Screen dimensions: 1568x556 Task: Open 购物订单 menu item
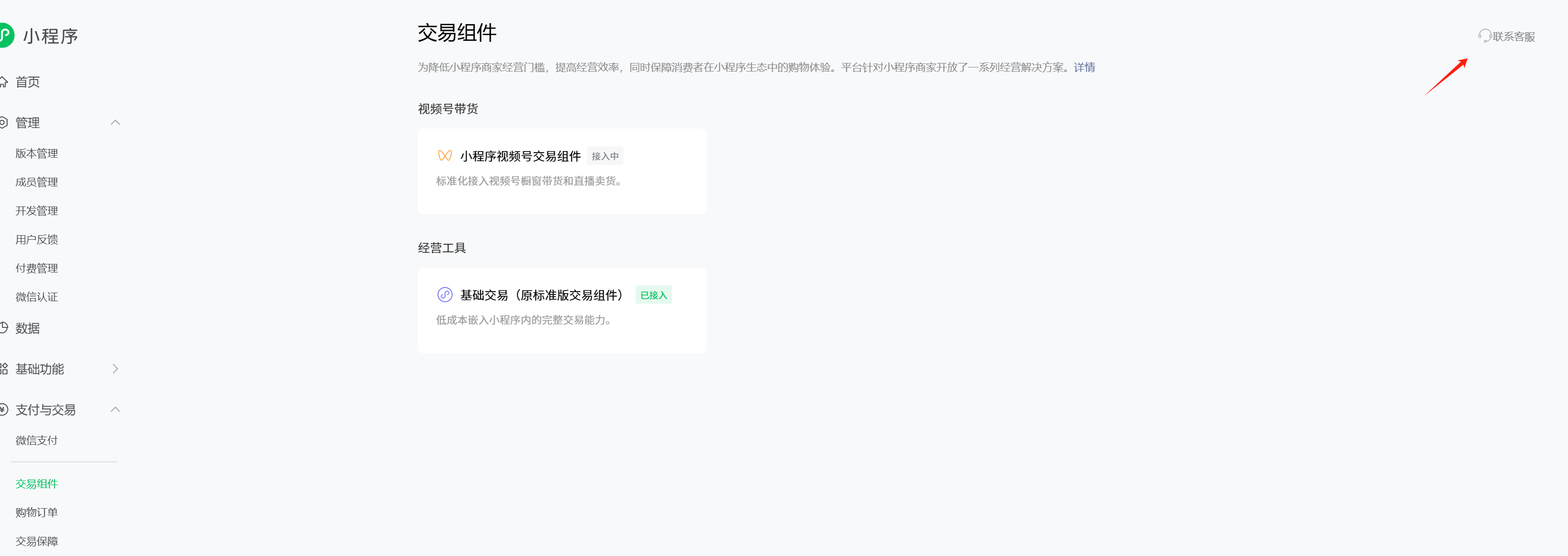pyautogui.click(x=36, y=512)
